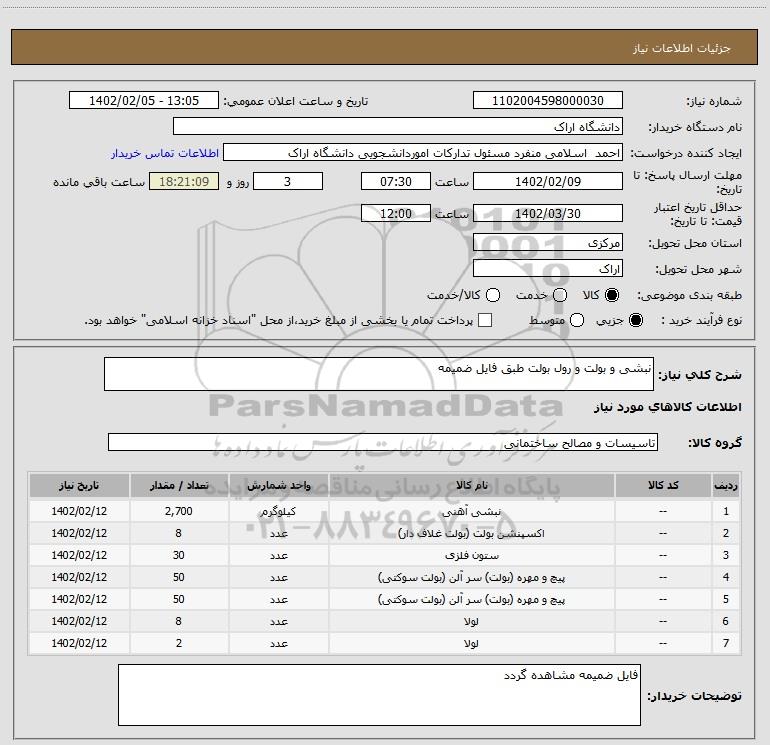
Task: Select the row 4 پیچ و مهره item
Action: click(471, 578)
